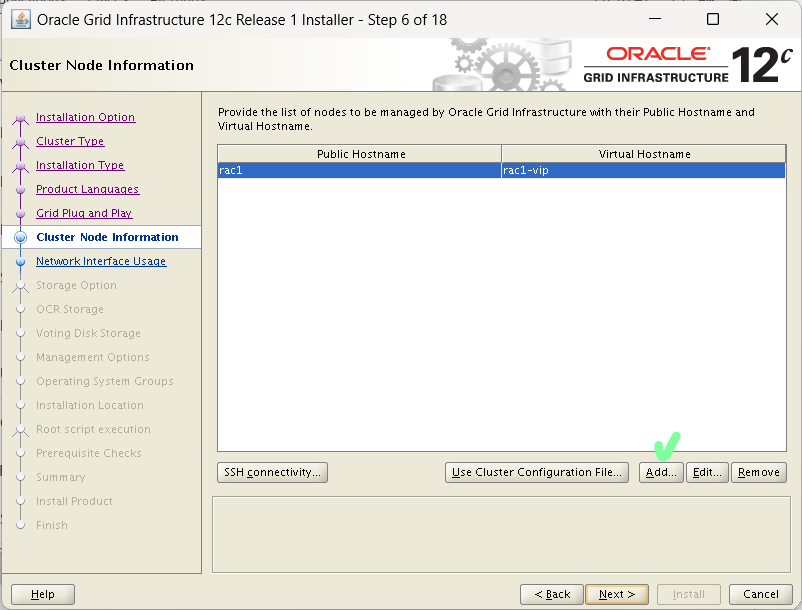Open the Installation Type step link

click(80, 165)
